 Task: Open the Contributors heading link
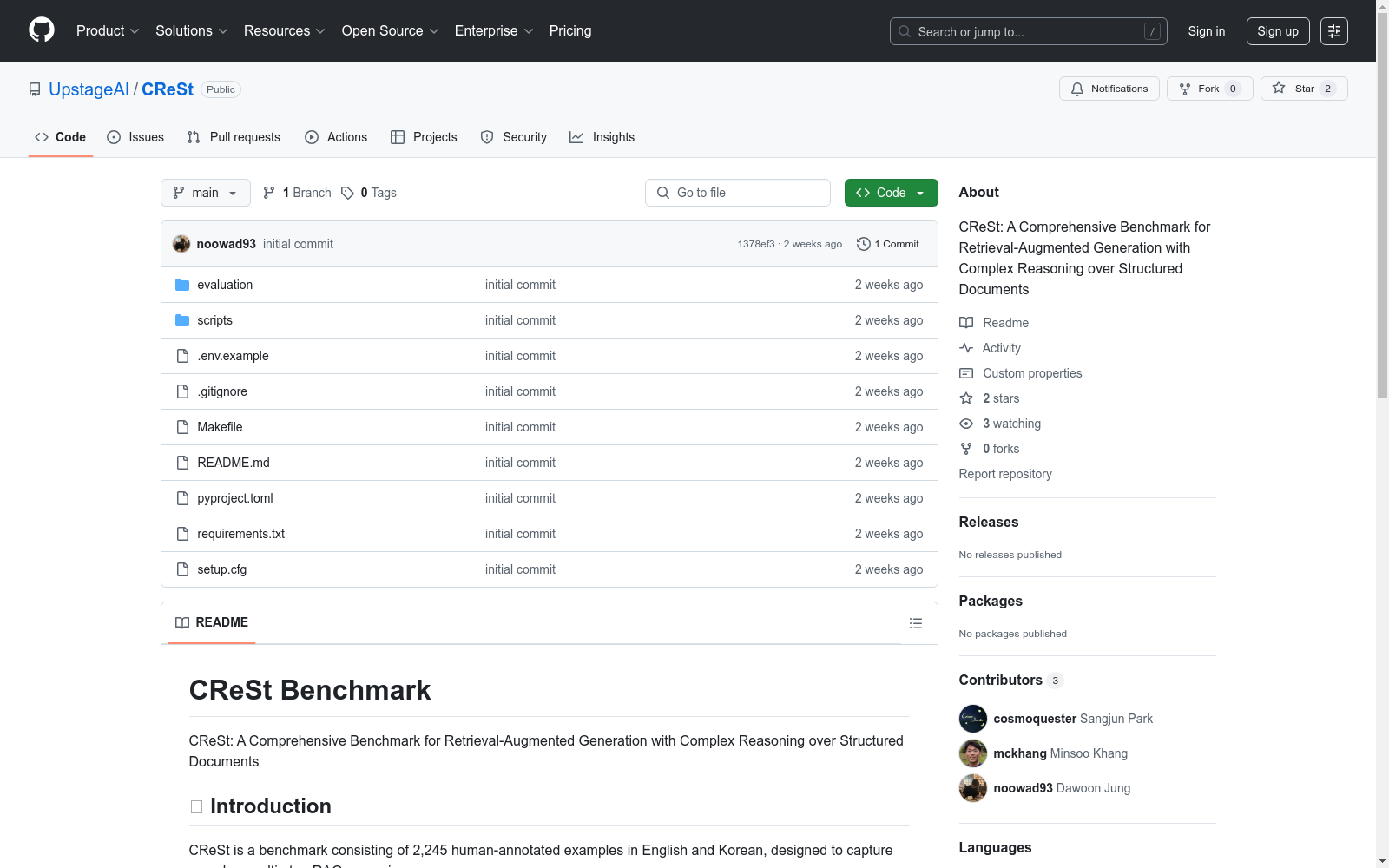(1011, 680)
